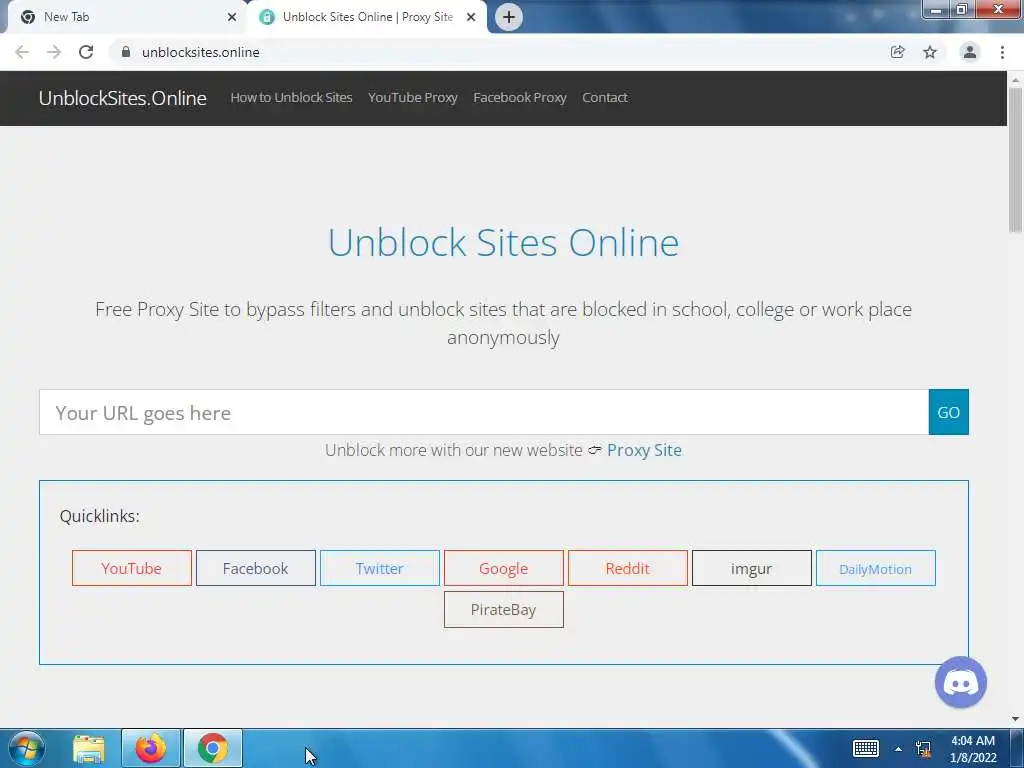The width and height of the screenshot is (1024, 768).
Task: Click the GO button
Action: (948, 412)
